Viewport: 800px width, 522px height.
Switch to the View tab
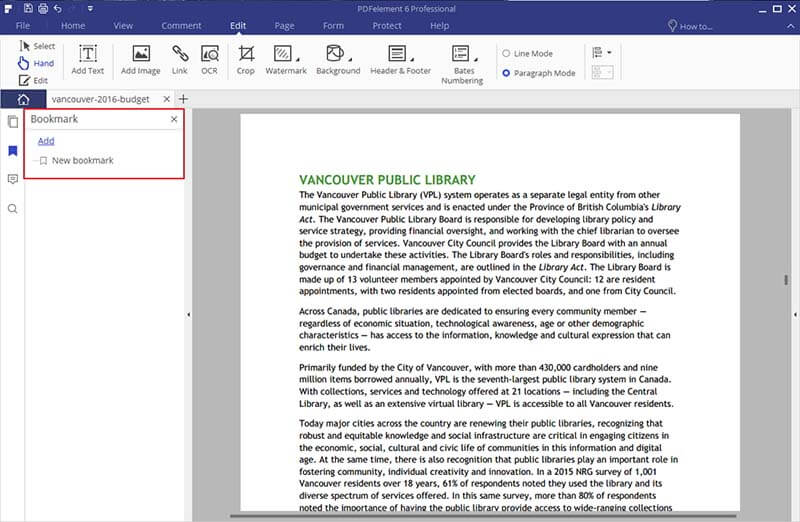click(123, 26)
